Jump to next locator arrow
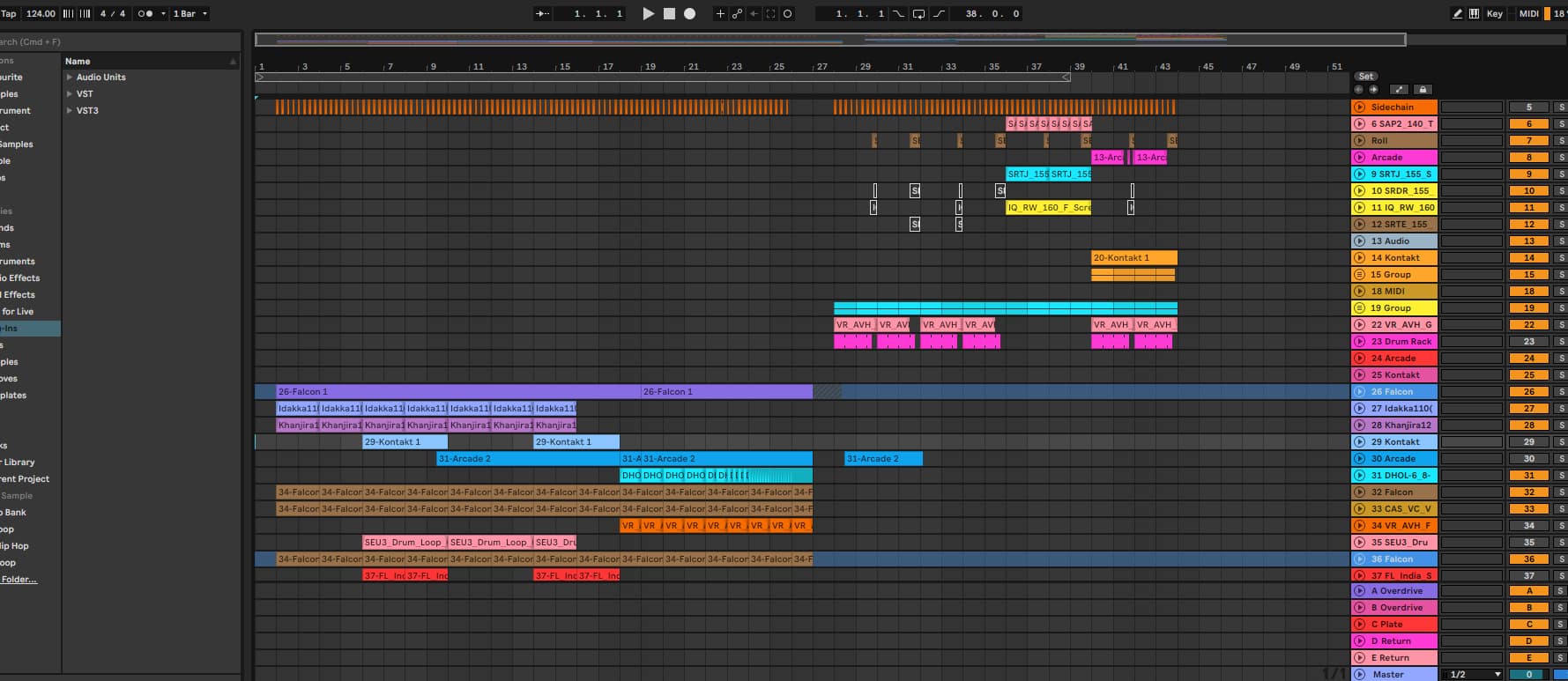The image size is (1568, 681). click(x=1373, y=89)
